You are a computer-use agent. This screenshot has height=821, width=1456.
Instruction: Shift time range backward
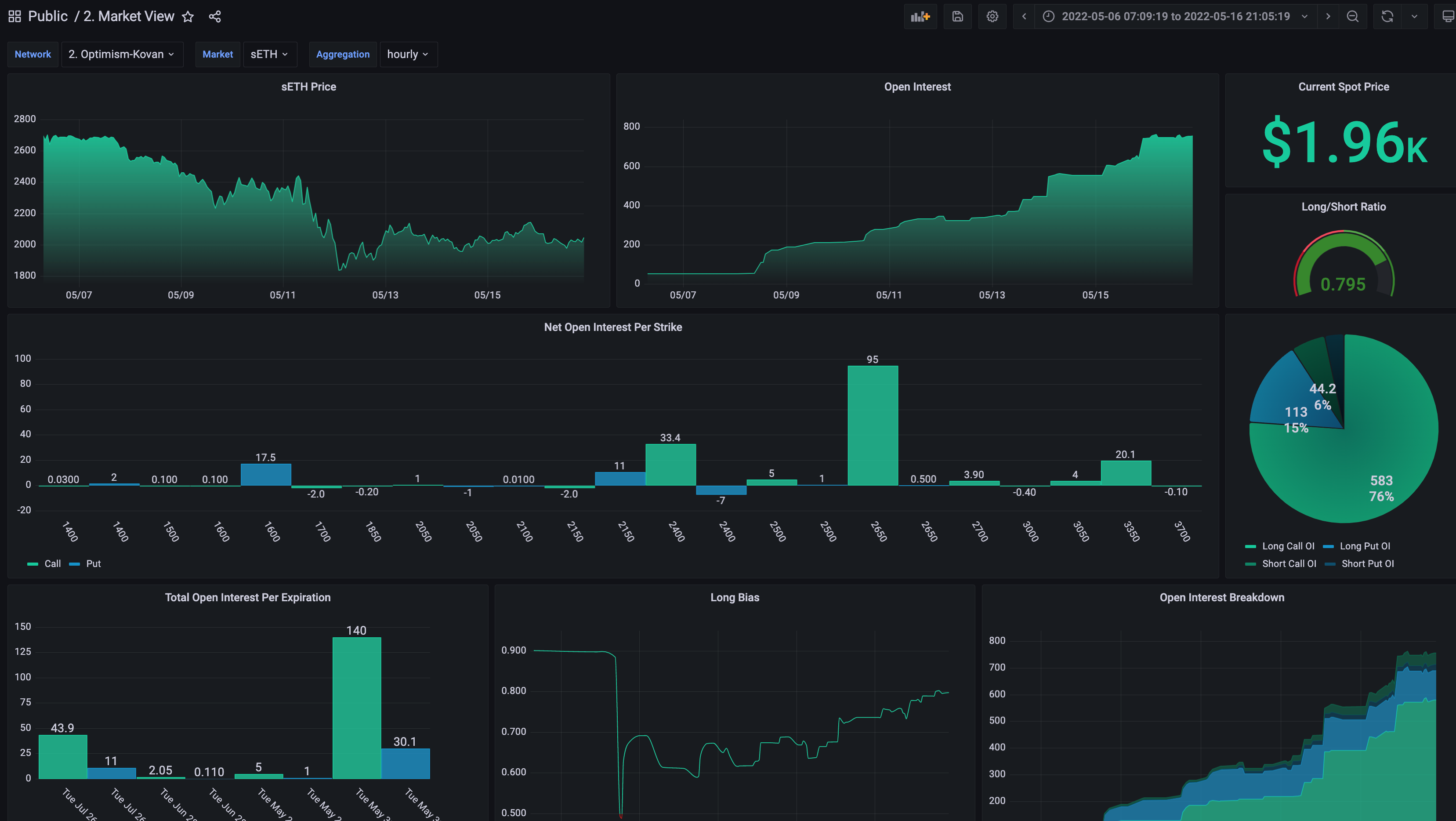(1024, 16)
